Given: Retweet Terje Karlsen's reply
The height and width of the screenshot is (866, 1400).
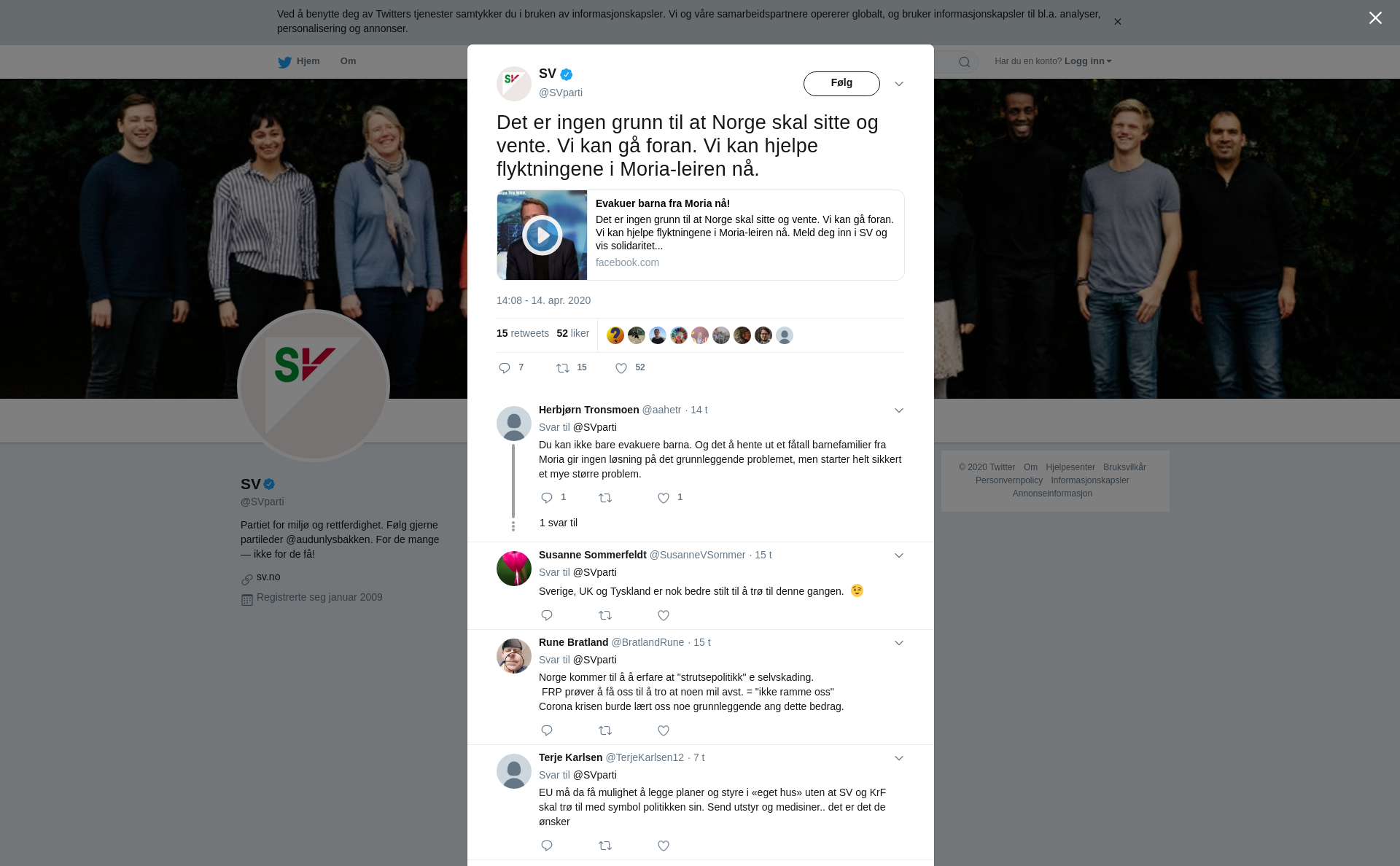Looking at the screenshot, I should coord(605,846).
